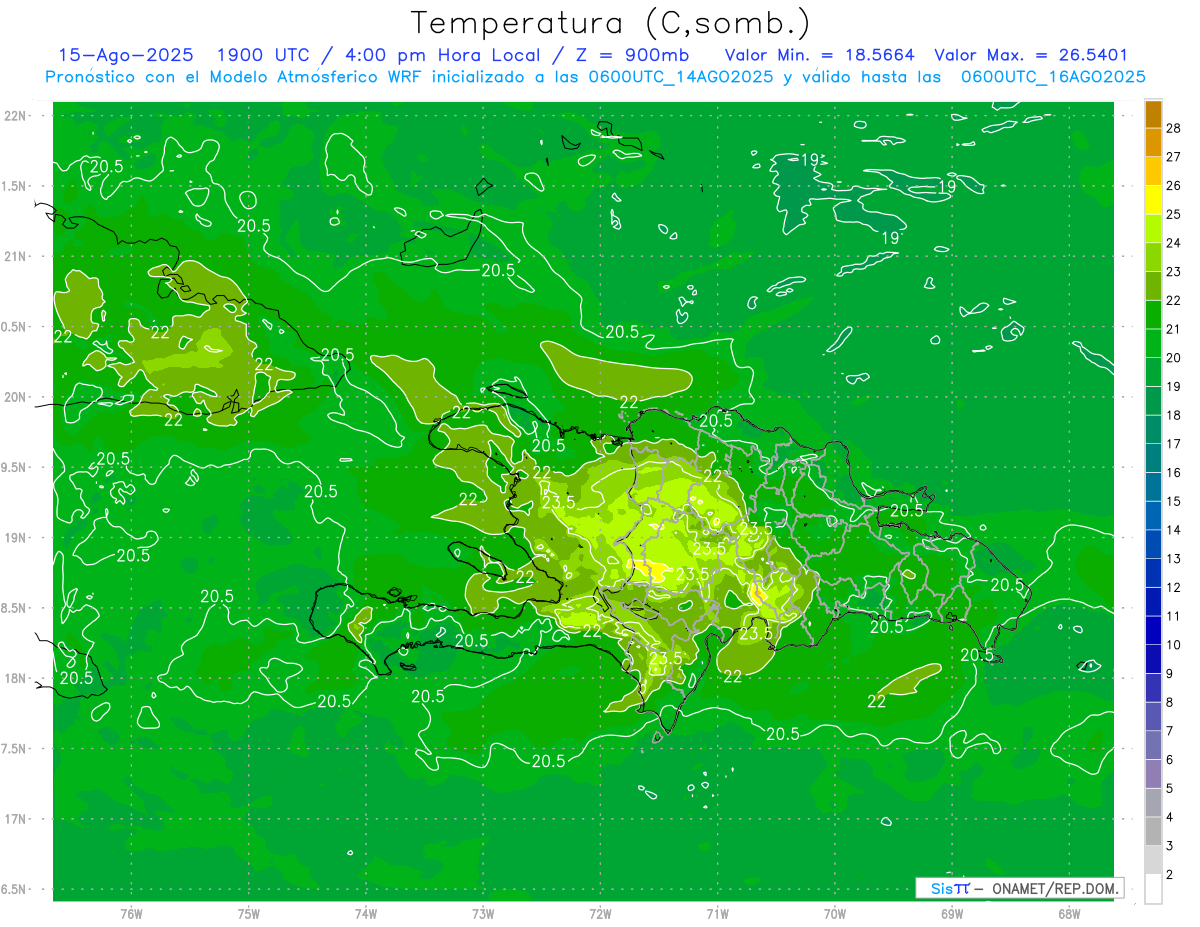Select the date text 15-Ago-2025

(126, 55)
